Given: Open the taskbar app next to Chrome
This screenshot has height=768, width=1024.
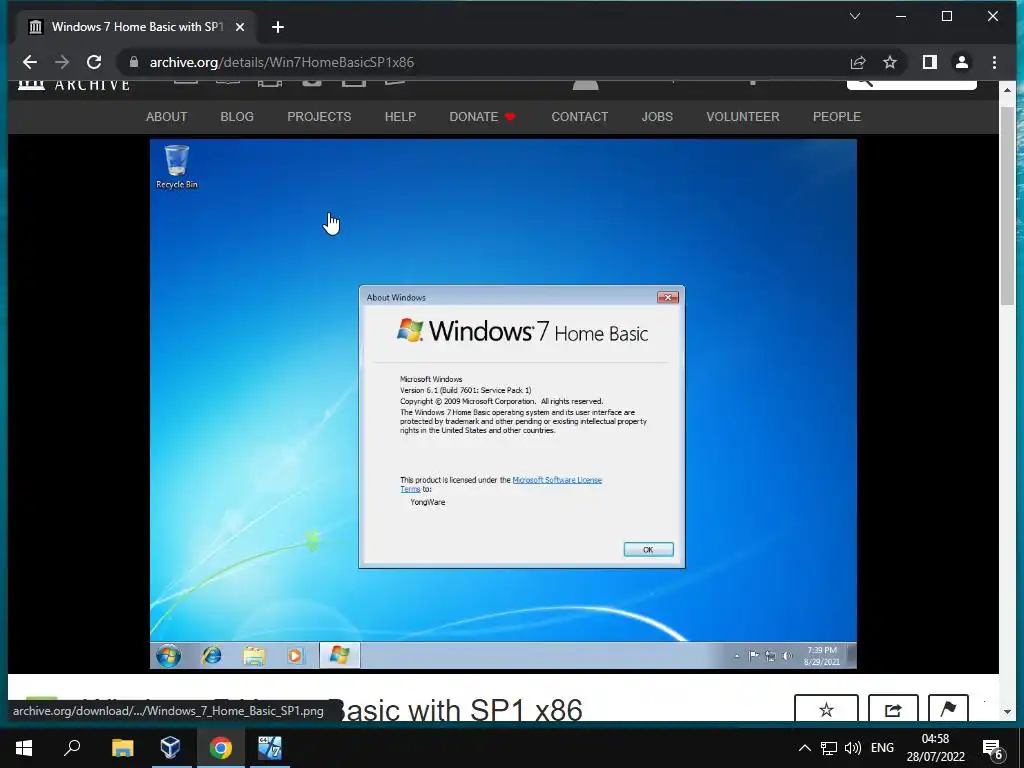Looking at the screenshot, I should [270, 748].
